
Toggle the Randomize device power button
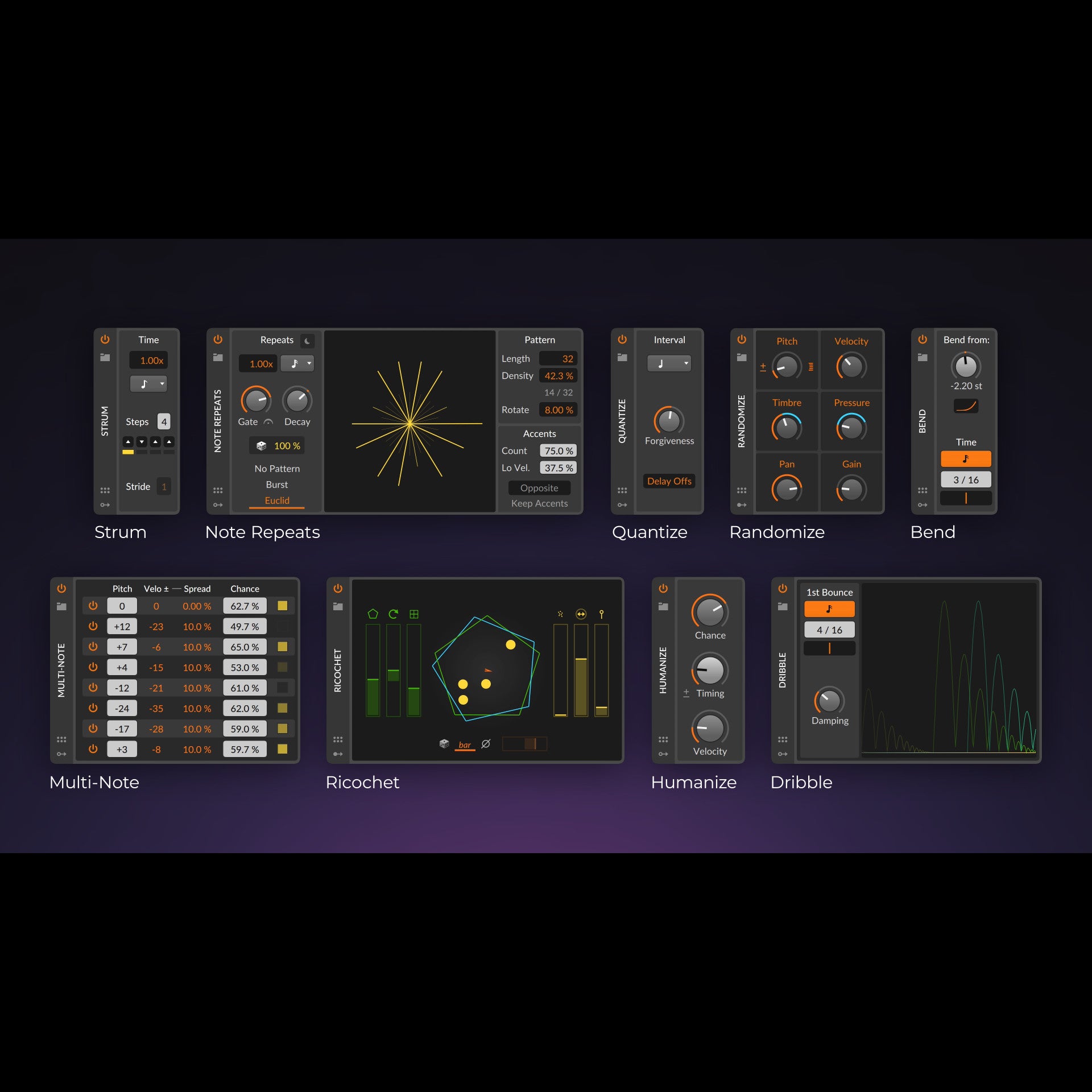click(x=742, y=340)
